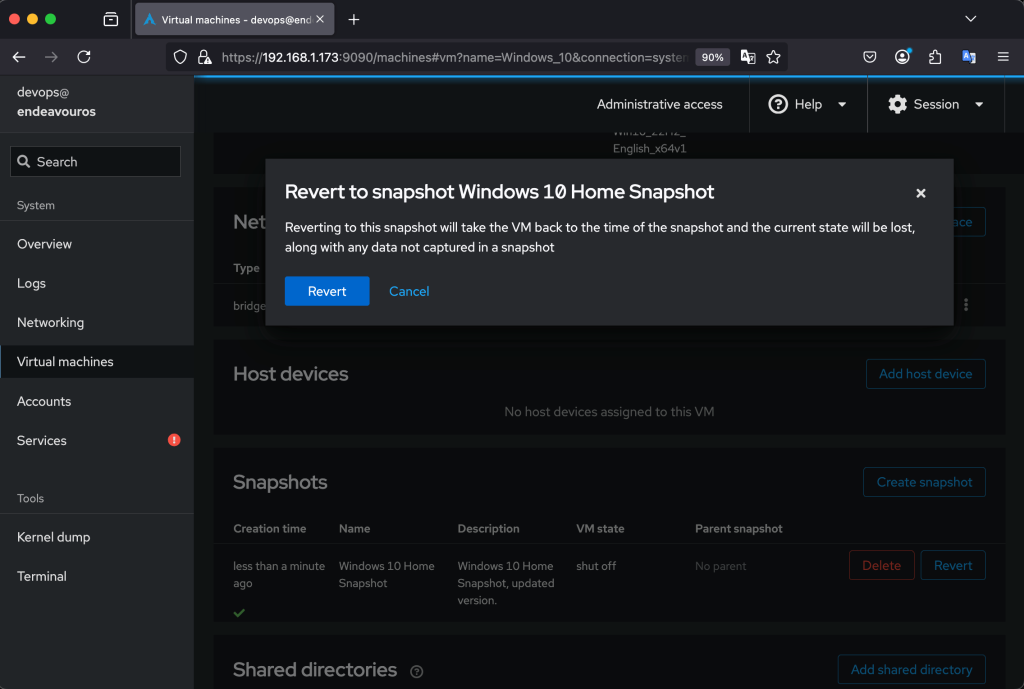Image resolution: width=1024 pixels, height=689 pixels.
Task: Close the Virtual machines browser tab
Action: click(320, 20)
